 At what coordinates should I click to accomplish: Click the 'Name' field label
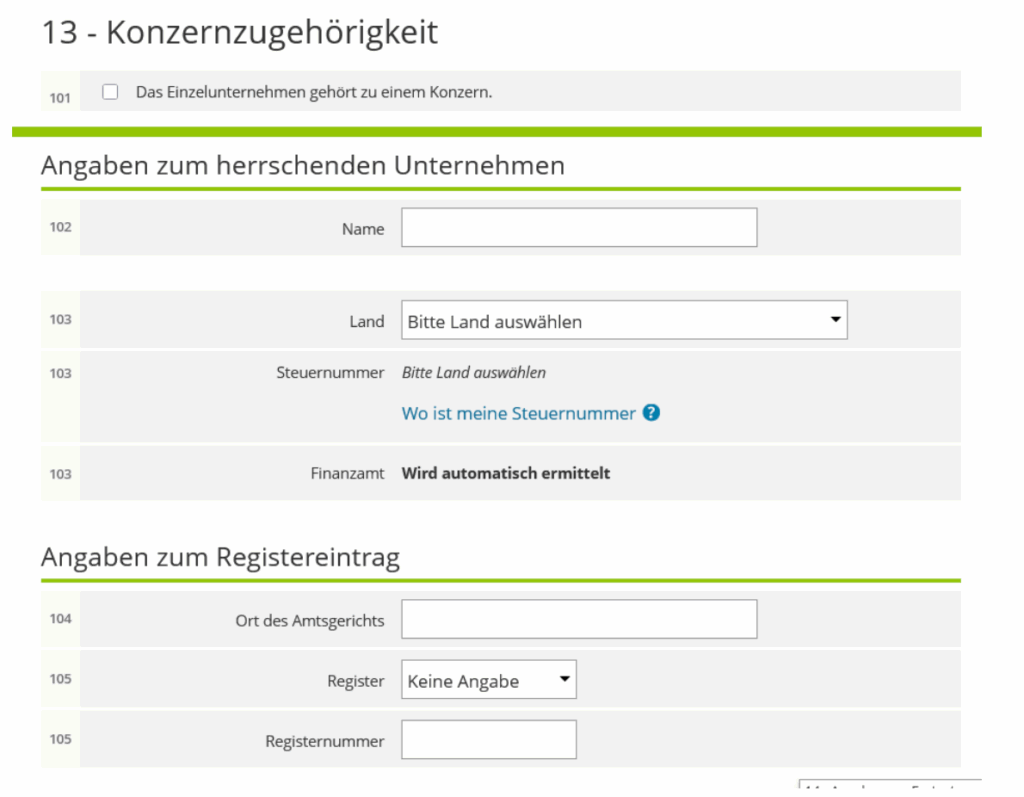click(x=362, y=229)
